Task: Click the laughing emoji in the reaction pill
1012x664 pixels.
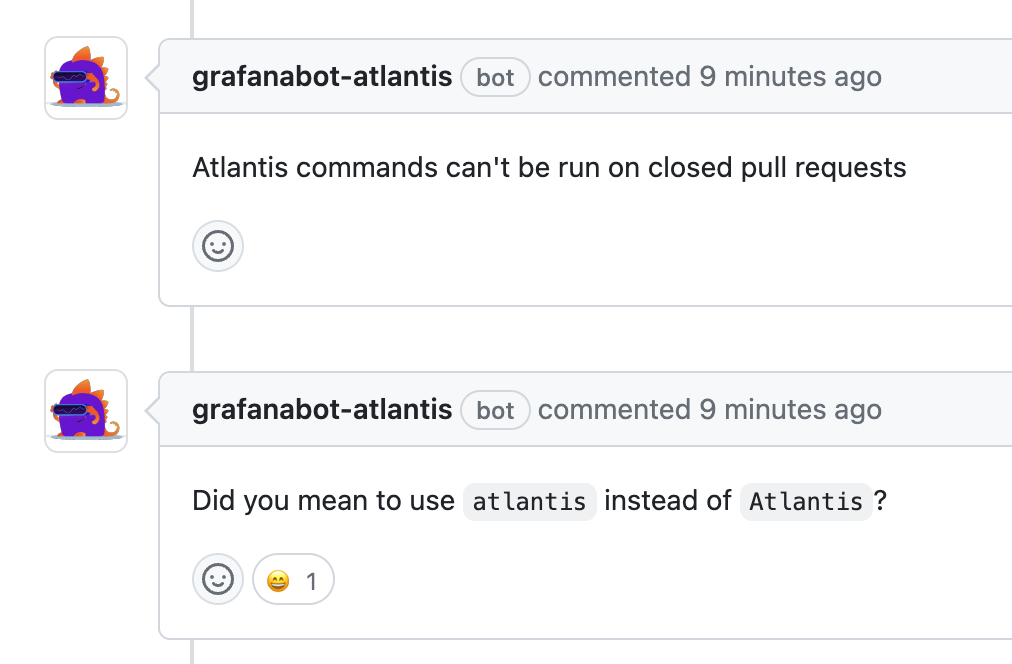Action: pyautogui.click(x=278, y=579)
